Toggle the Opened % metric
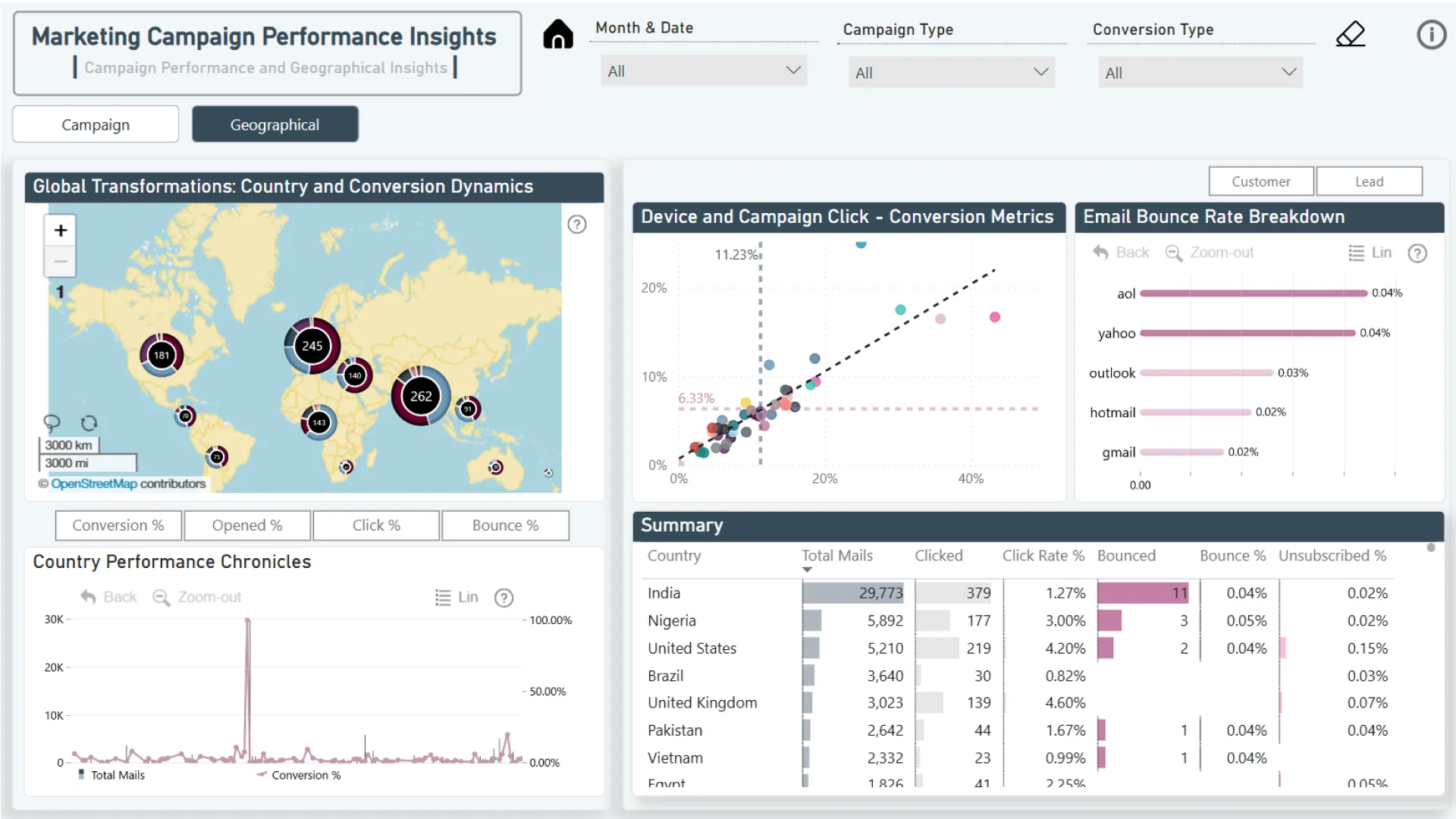Viewport: 1456px width, 819px height. tap(247, 526)
